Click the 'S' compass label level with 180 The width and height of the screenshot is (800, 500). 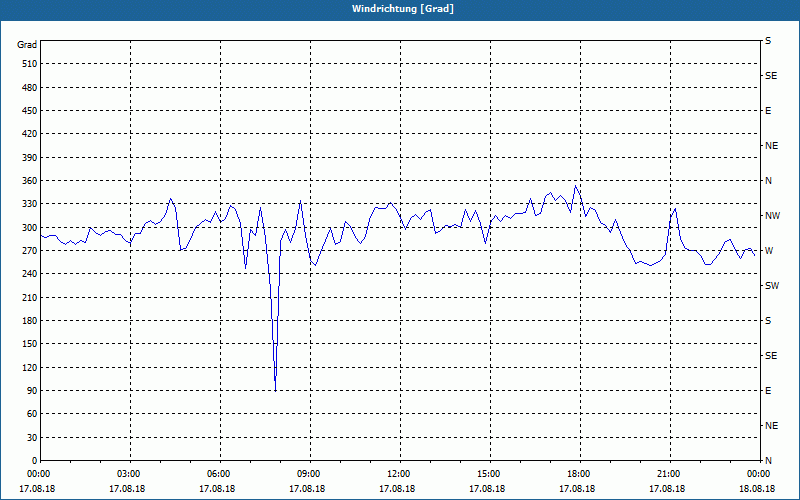click(768, 321)
